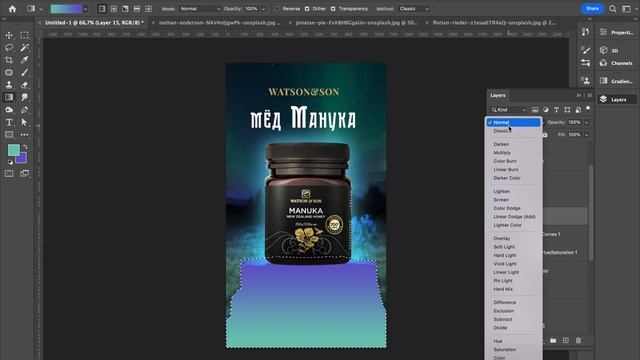
Task: Toggle the Reverse gradient checkbox
Action: coord(278,9)
